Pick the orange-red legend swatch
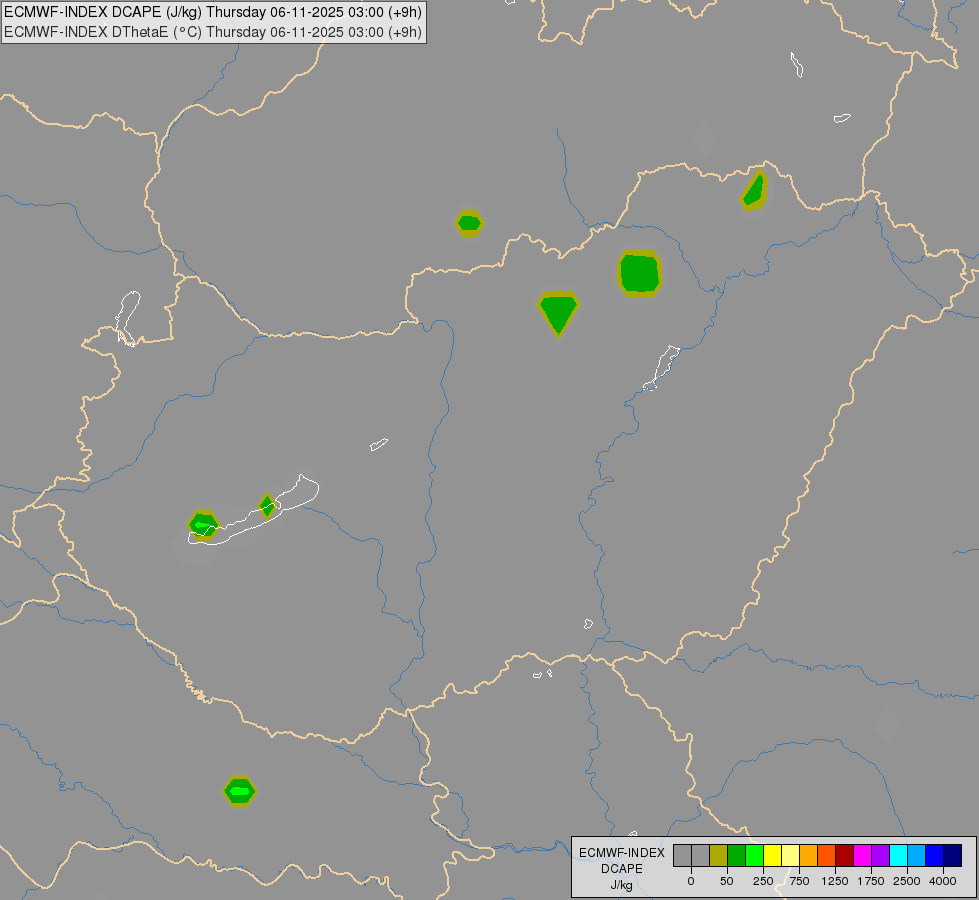 coord(827,855)
